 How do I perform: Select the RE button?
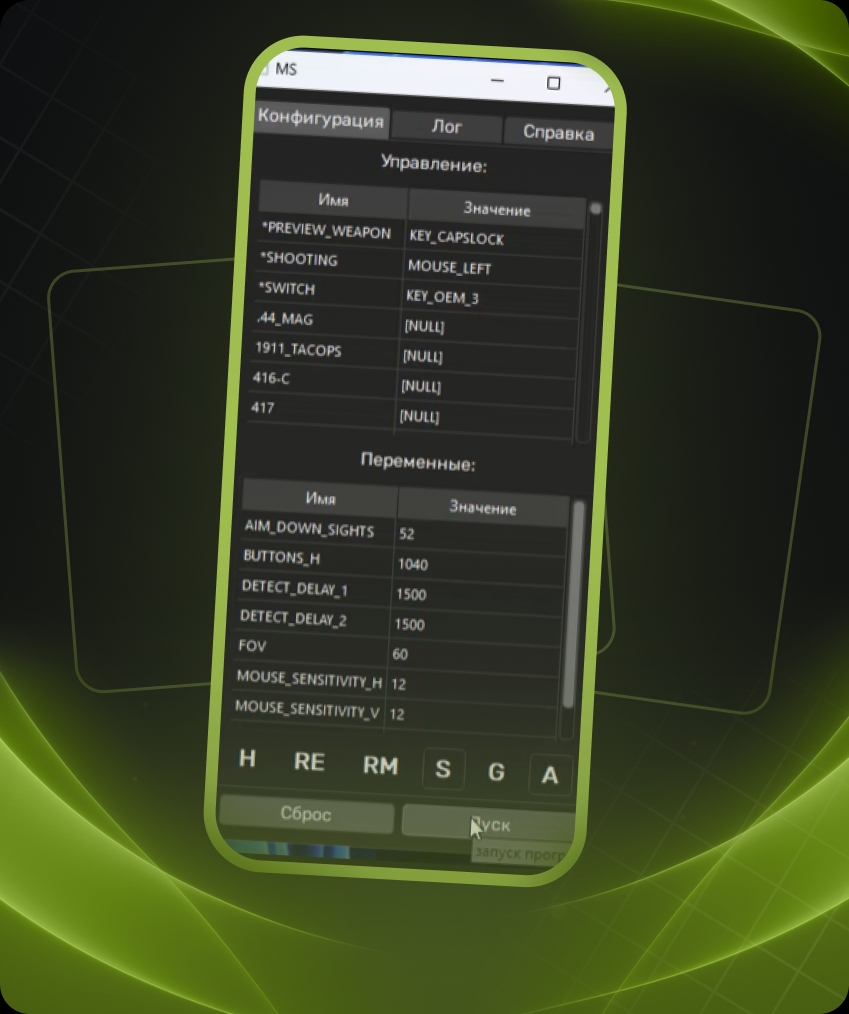click(x=309, y=761)
